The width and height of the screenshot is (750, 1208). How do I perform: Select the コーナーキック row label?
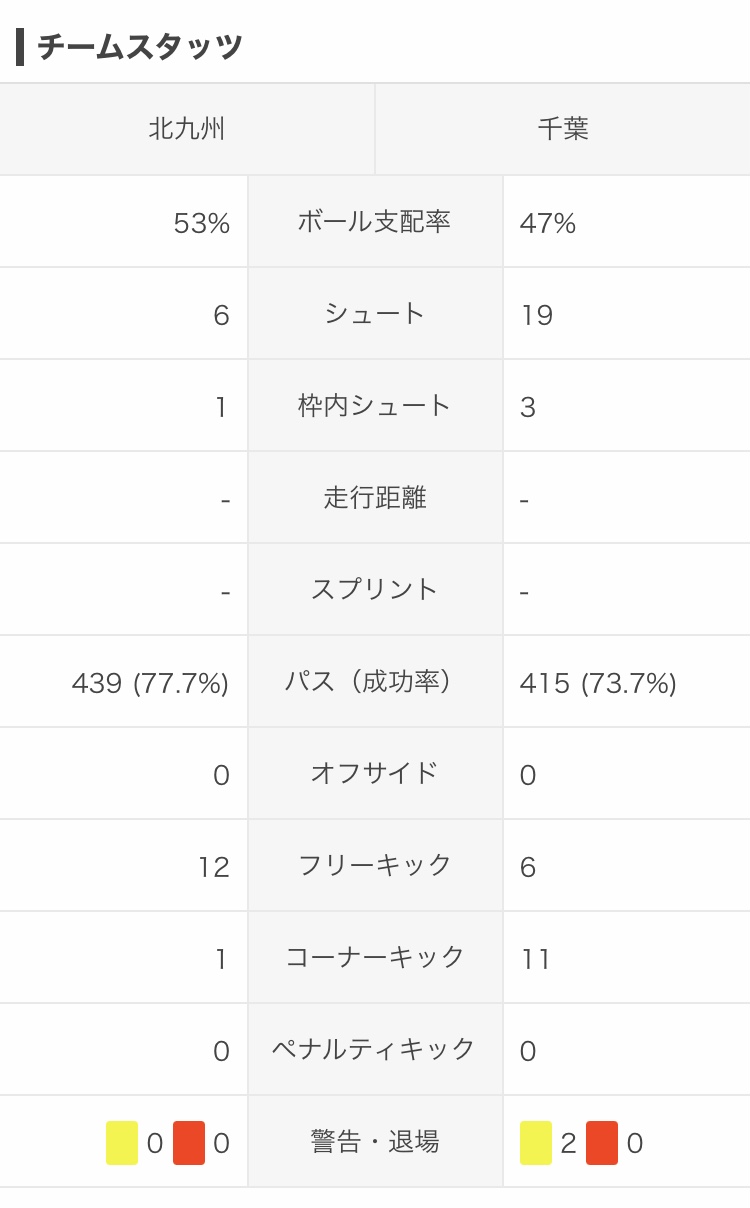[375, 958]
